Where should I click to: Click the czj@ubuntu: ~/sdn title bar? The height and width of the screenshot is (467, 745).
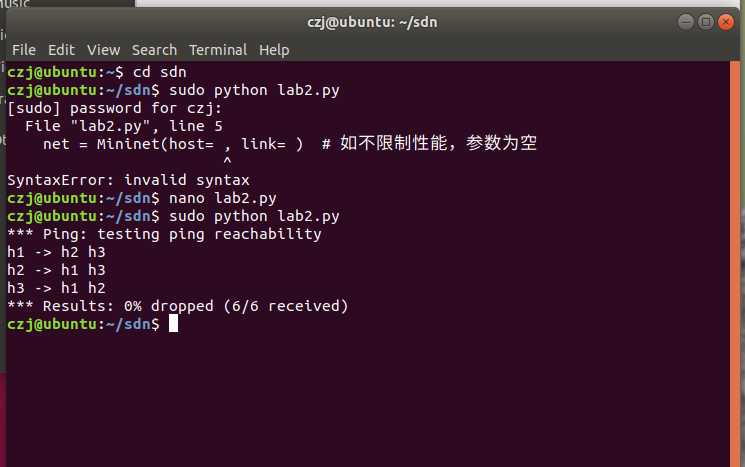(372, 22)
